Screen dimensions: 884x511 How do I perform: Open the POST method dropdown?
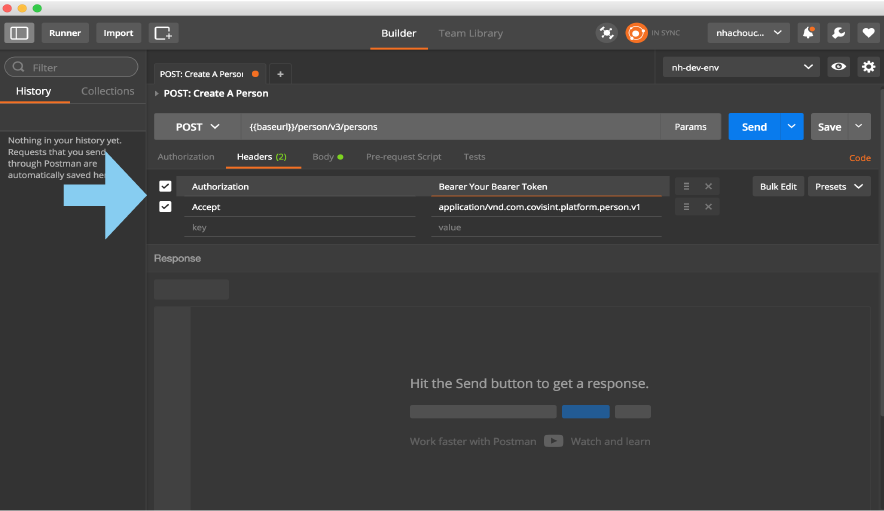(x=197, y=127)
